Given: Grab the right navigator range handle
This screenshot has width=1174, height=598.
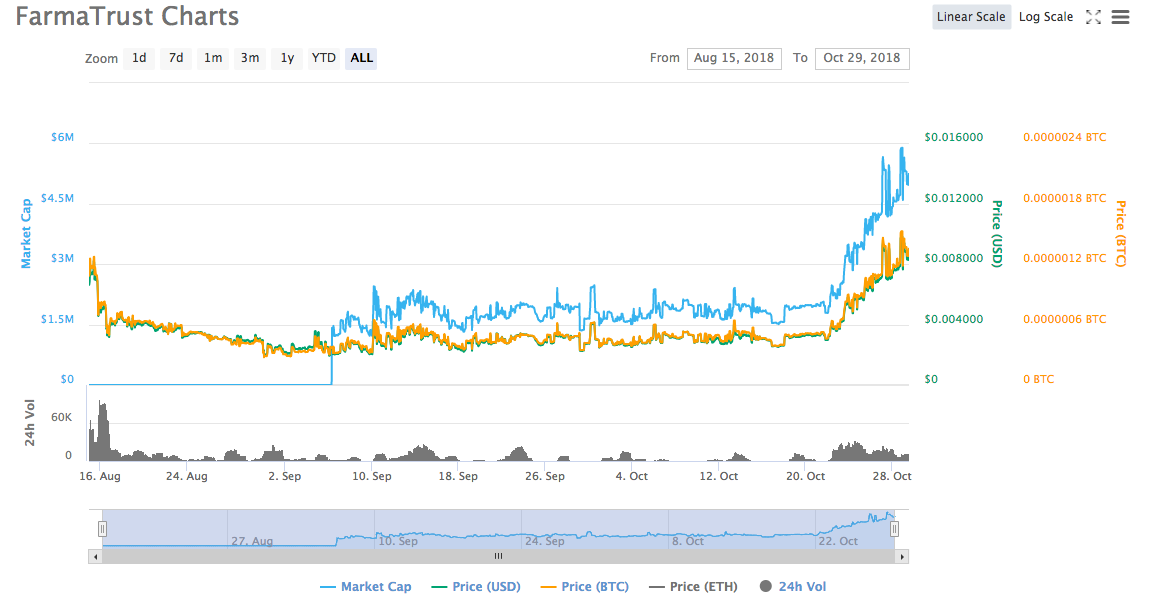Looking at the screenshot, I should [894, 529].
